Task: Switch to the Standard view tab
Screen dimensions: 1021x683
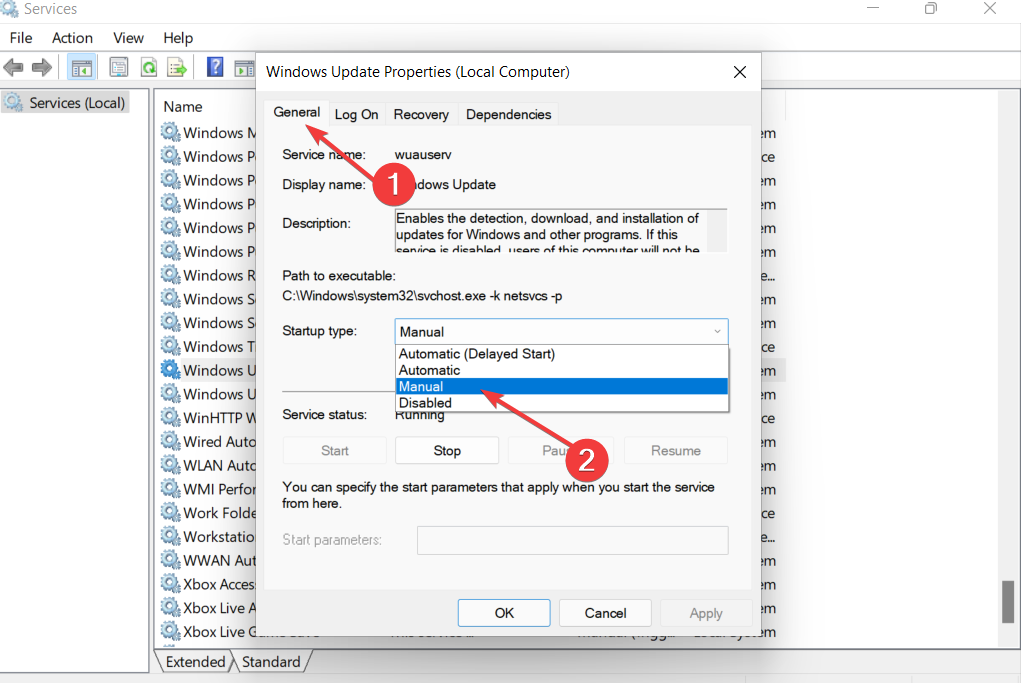Action: [271, 661]
